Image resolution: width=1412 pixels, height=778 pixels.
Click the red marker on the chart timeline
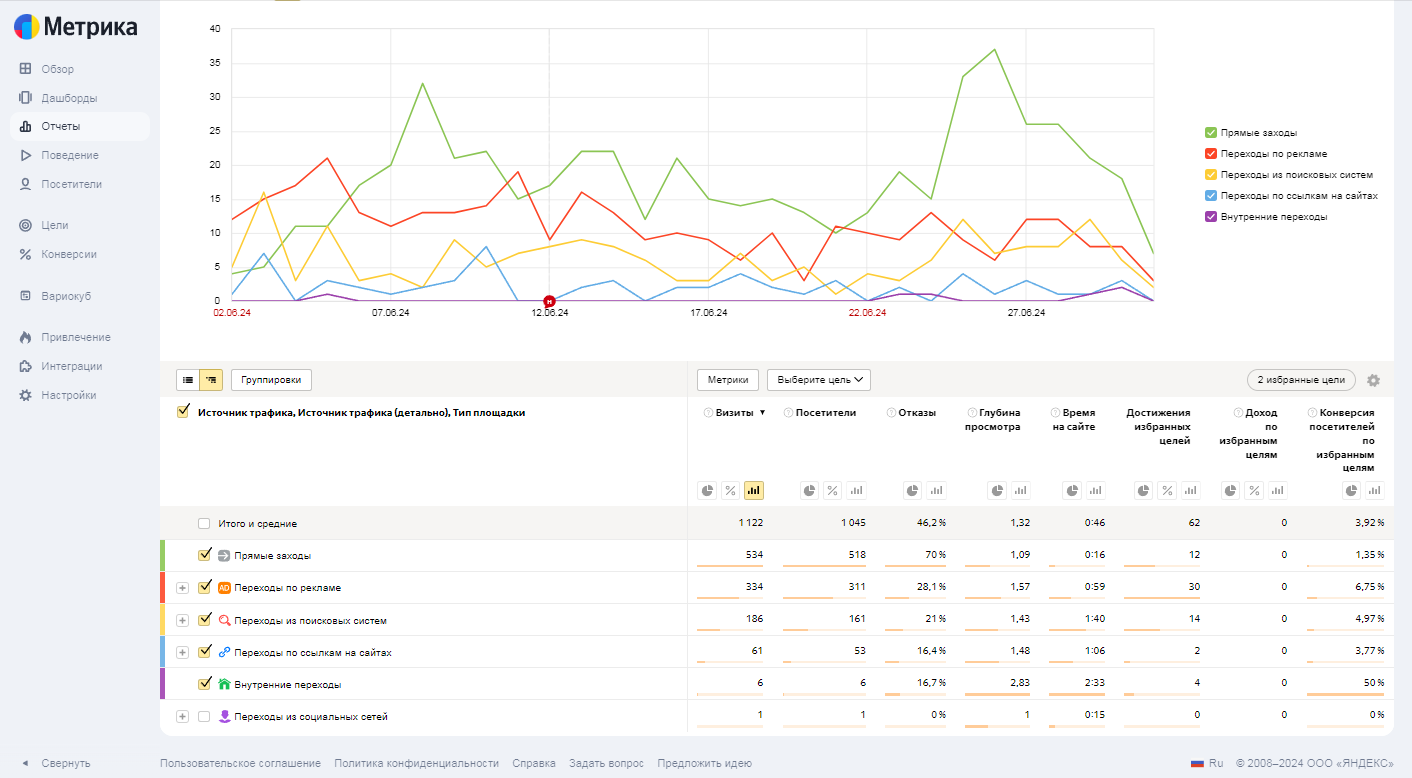549,301
